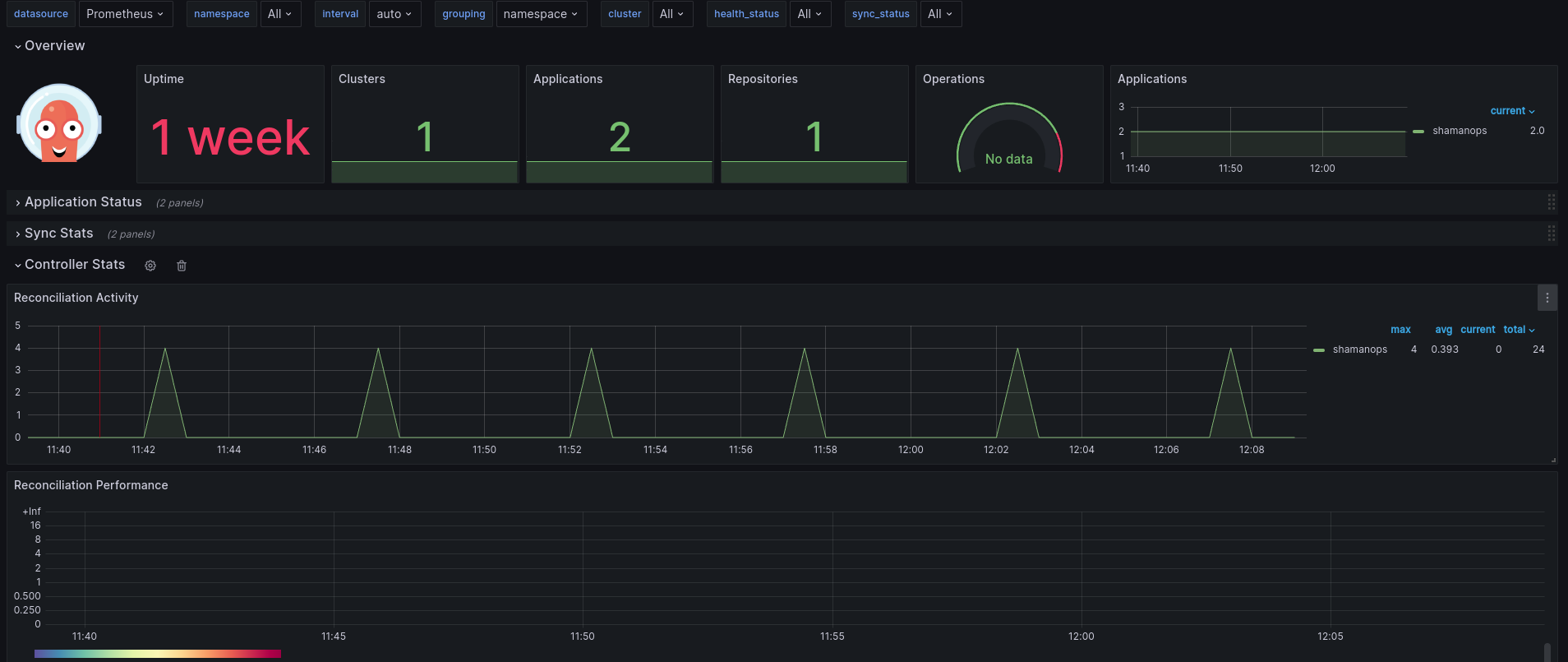Open the grouping namespace dropdown

point(541,14)
